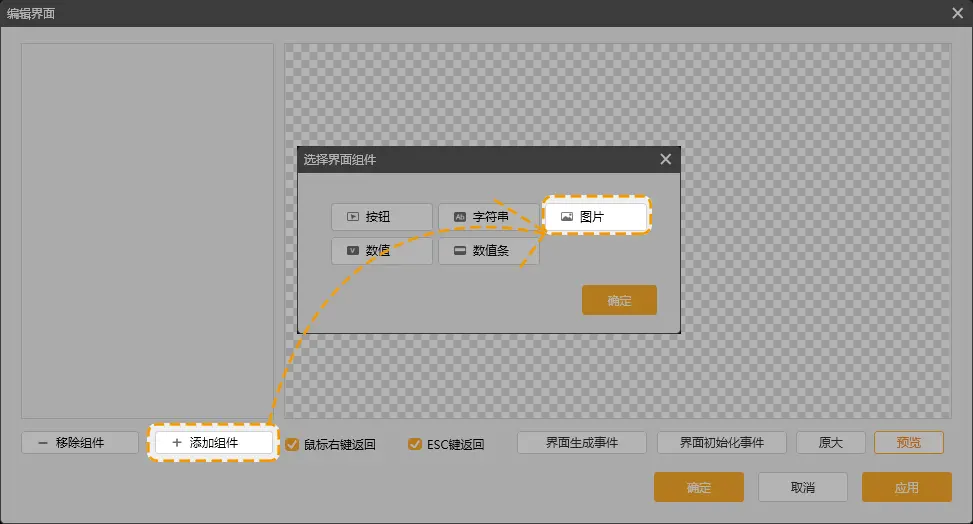
Task: Select the 按钮 component type
Action: point(382,217)
